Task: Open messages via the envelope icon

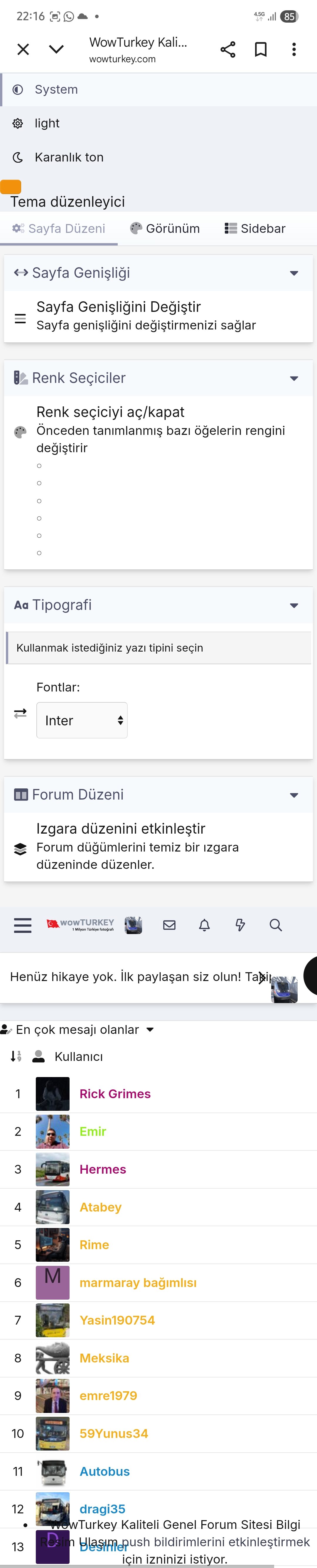Action: click(169, 925)
